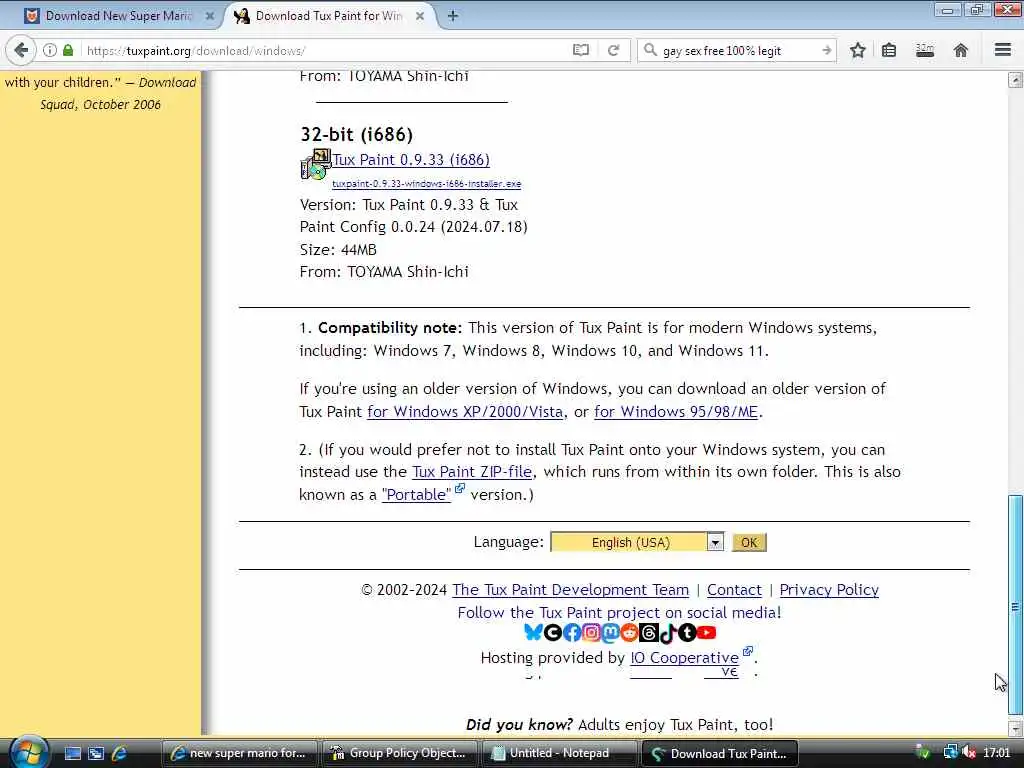The image size is (1024, 768).
Task: Reload the current page
Action: coord(613,50)
